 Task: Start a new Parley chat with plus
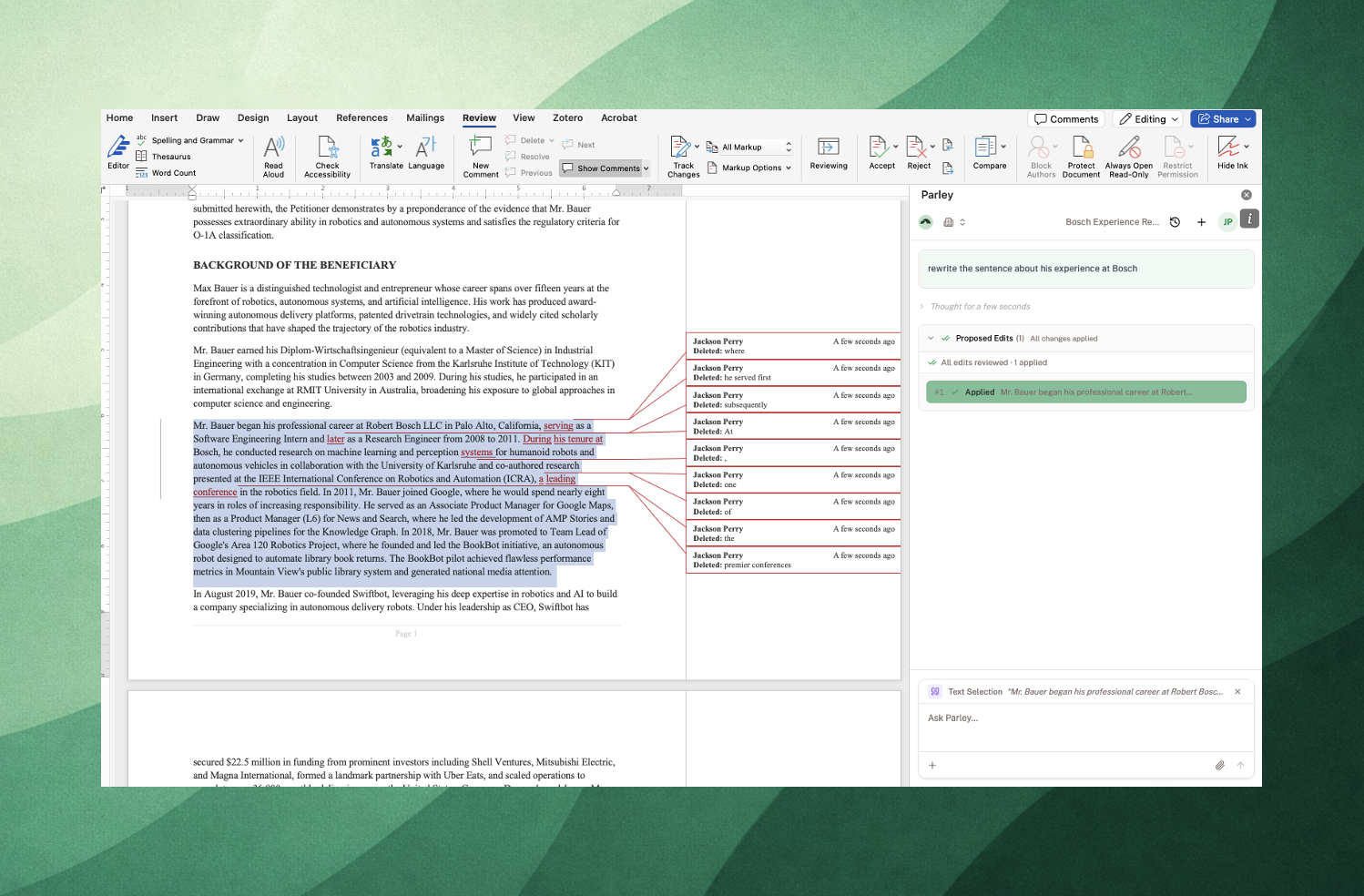[x=1201, y=222]
